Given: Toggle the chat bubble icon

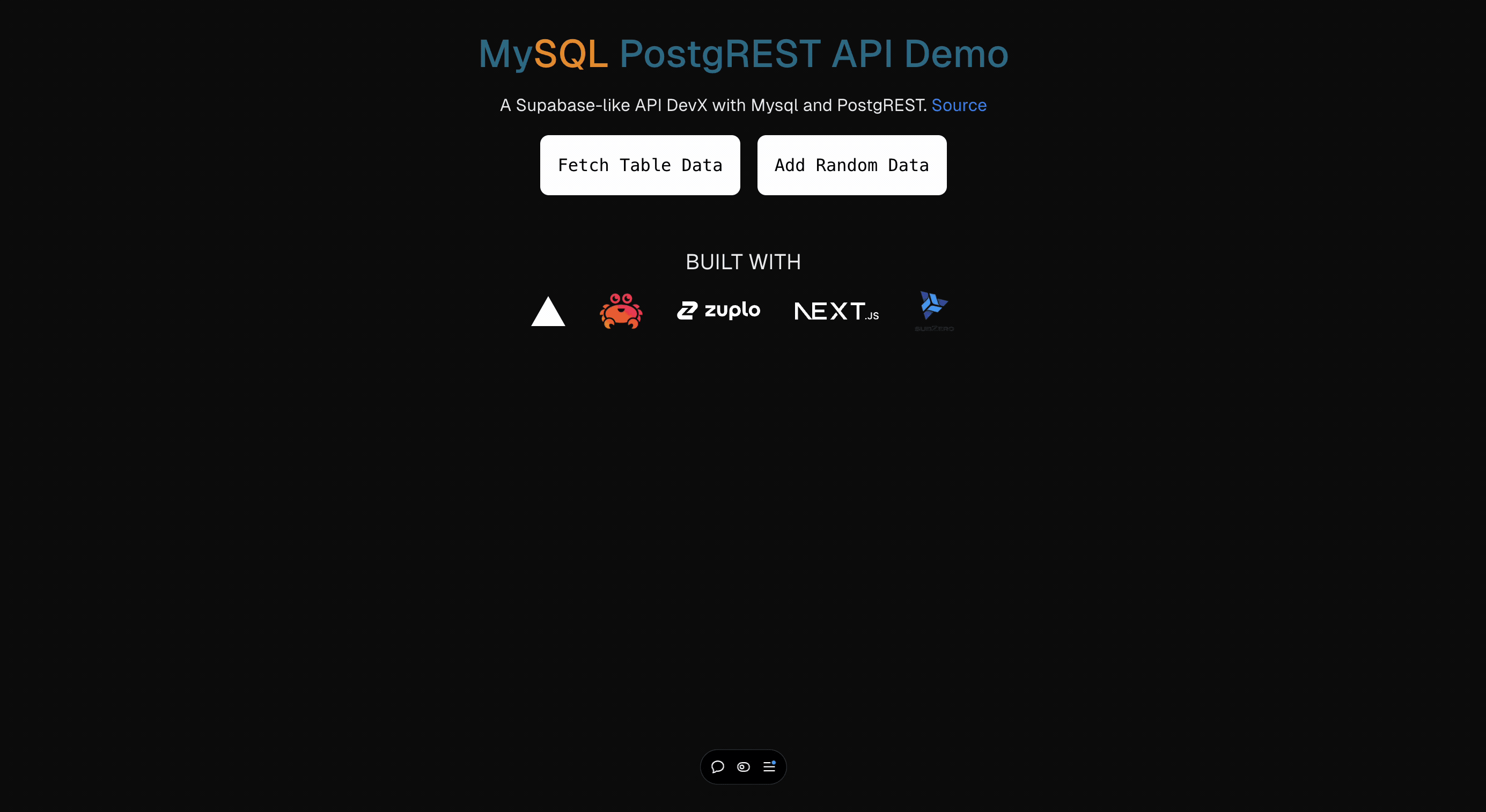Looking at the screenshot, I should (717, 766).
